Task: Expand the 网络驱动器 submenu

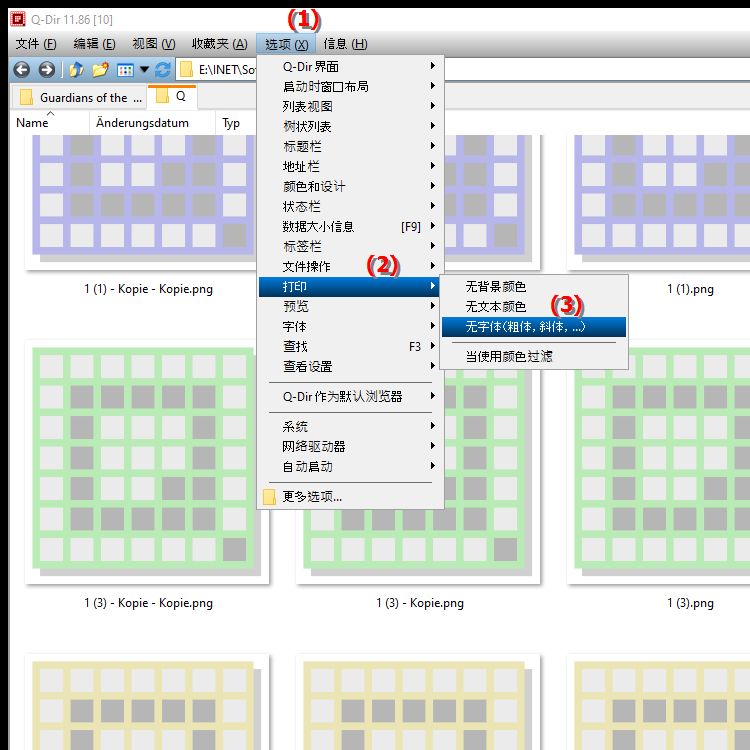Action: click(x=351, y=446)
